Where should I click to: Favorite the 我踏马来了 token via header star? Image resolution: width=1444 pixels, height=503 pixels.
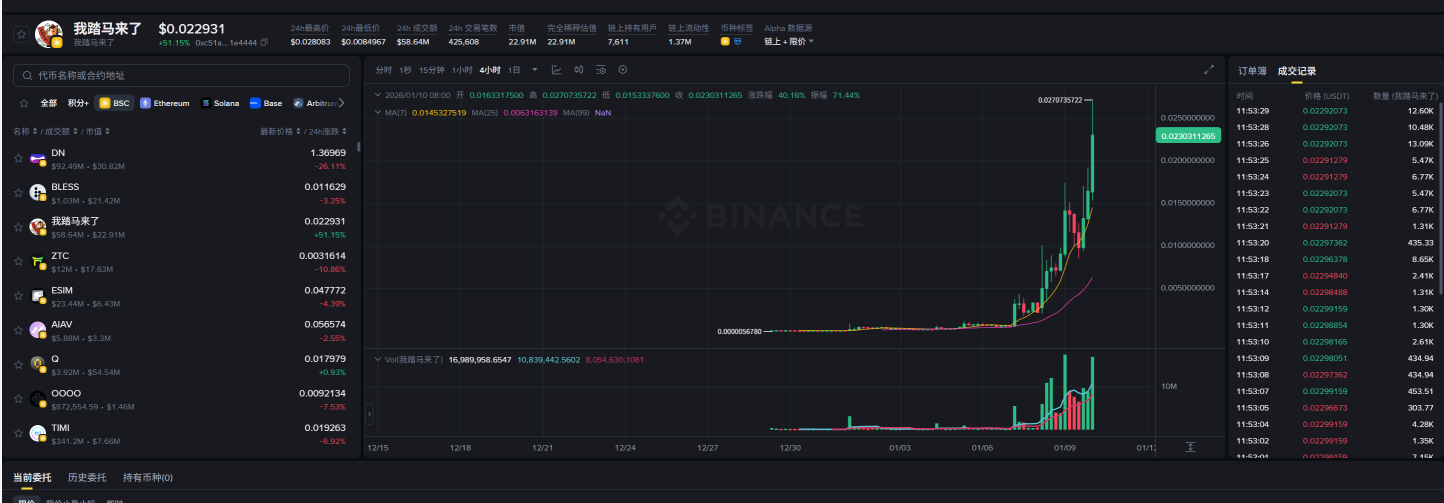tap(19, 34)
